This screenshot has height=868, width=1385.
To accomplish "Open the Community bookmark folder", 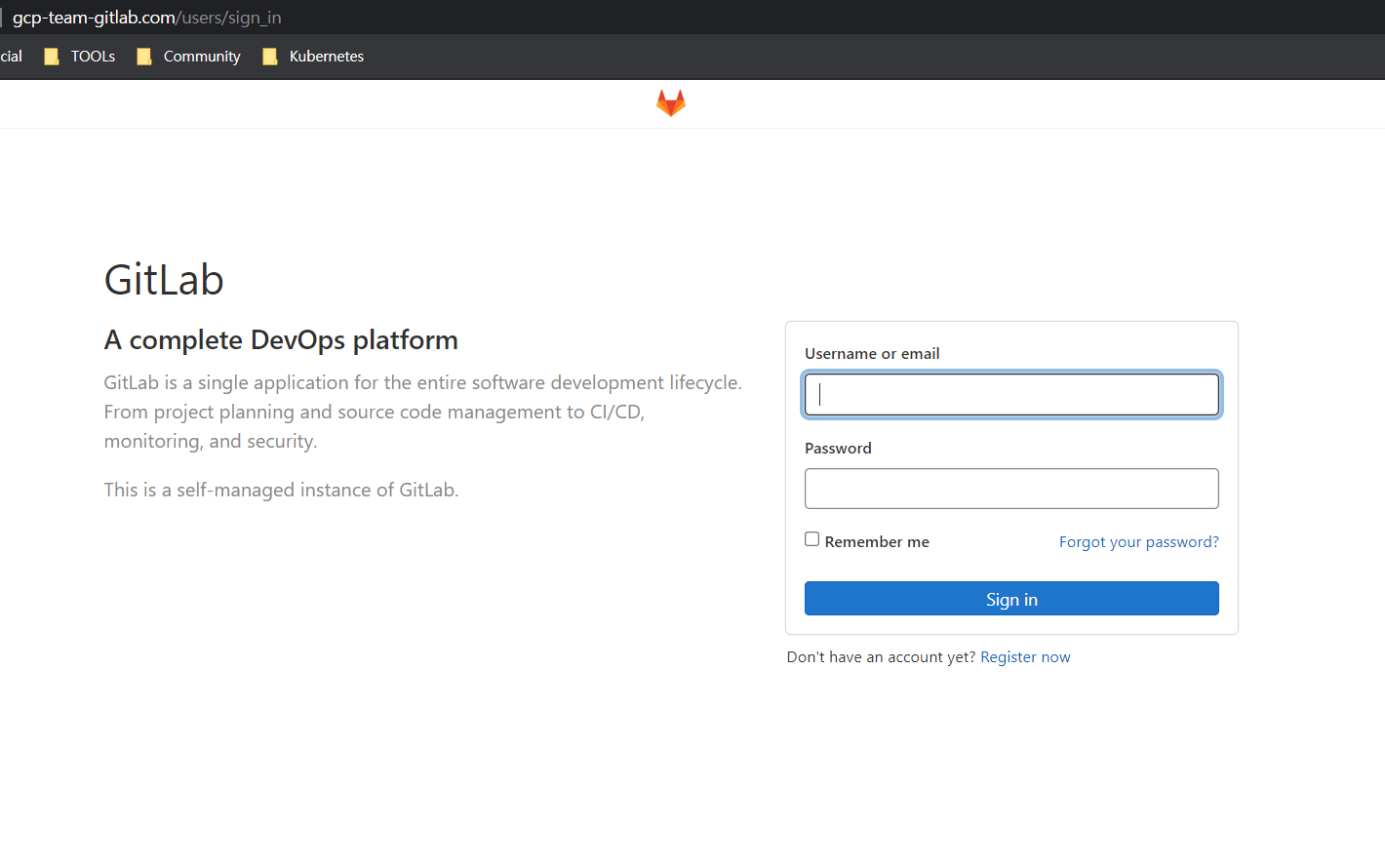I will coord(189,57).
